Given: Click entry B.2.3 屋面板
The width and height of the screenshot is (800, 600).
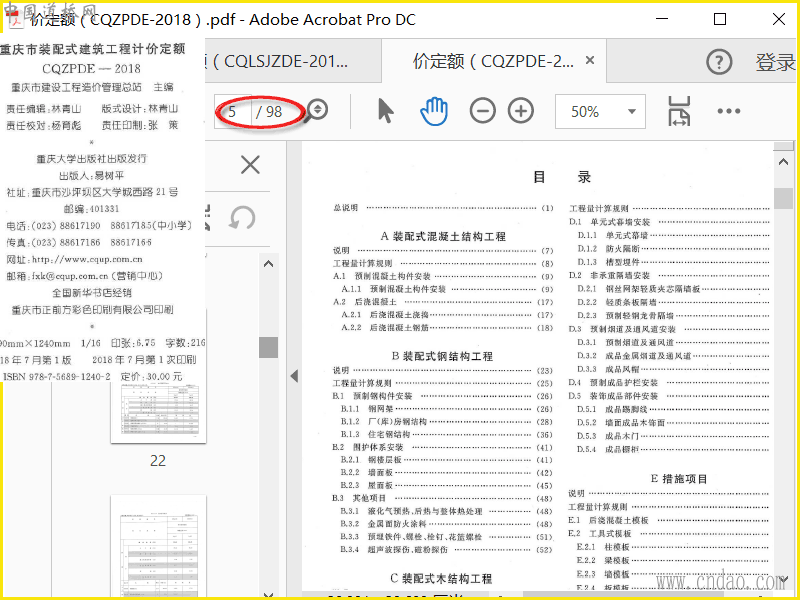Looking at the screenshot, I should (x=447, y=485).
